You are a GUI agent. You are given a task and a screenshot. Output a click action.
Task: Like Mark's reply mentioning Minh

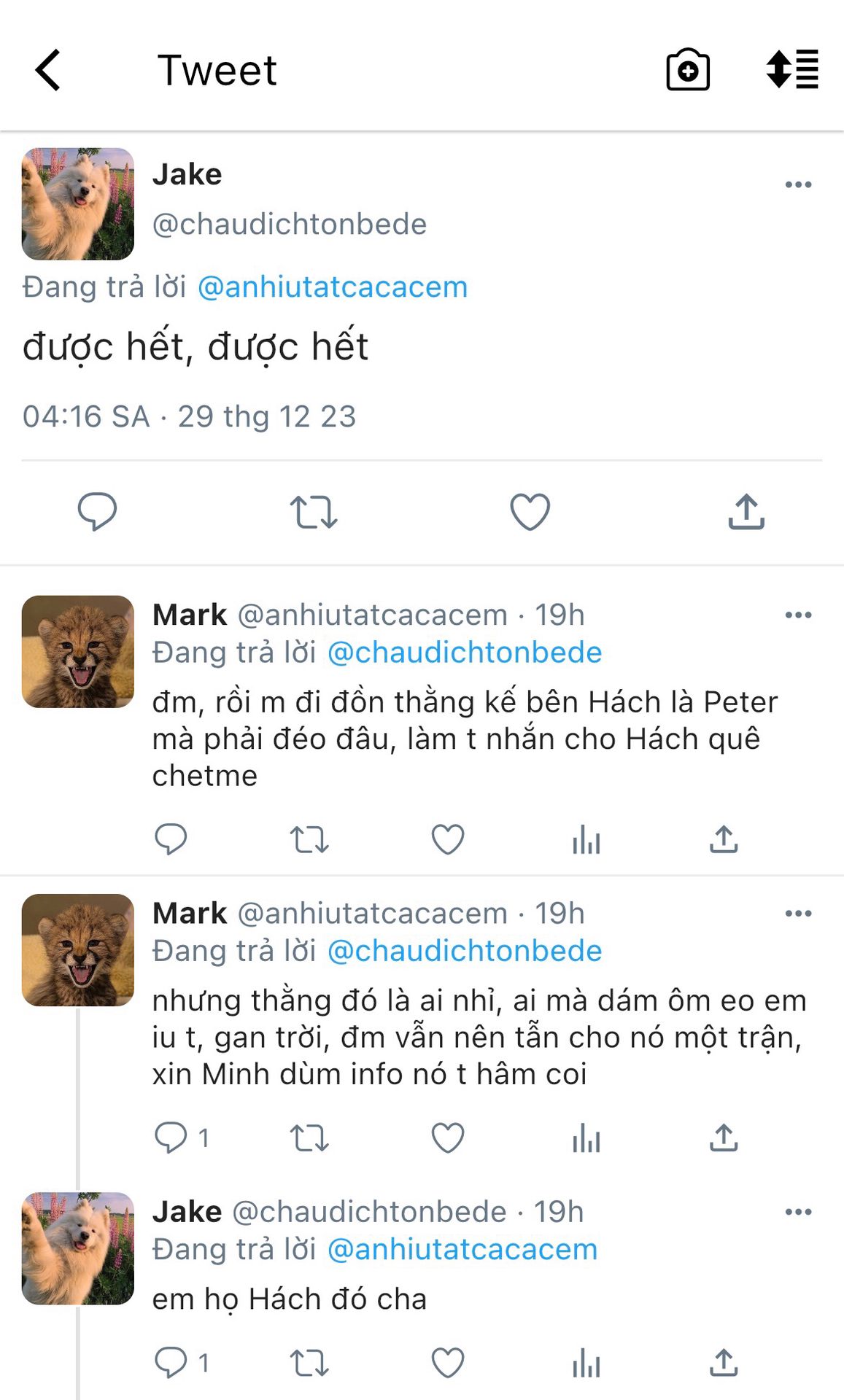pyautogui.click(x=448, y=1137)
